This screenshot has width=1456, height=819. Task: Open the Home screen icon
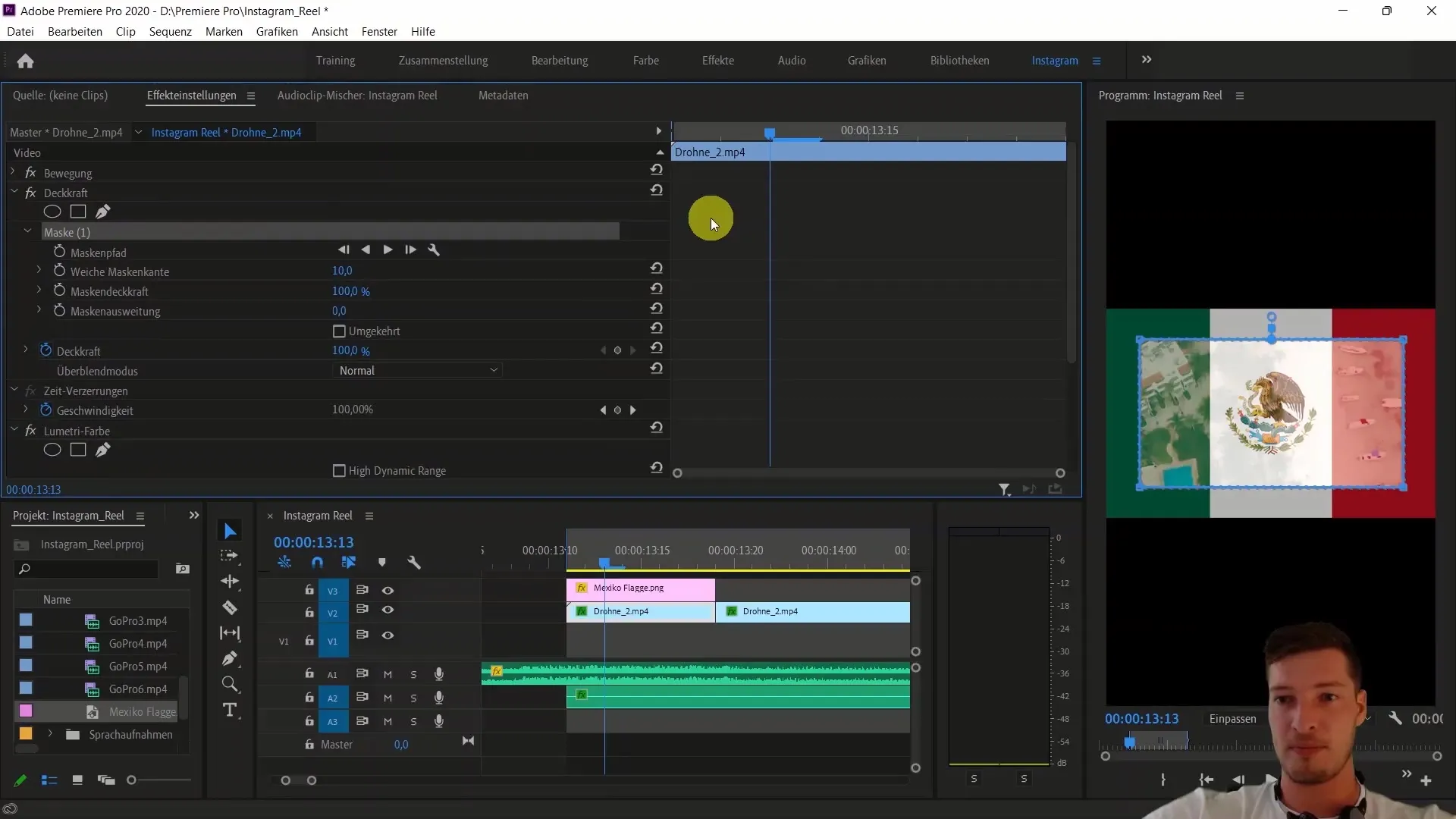25,61
